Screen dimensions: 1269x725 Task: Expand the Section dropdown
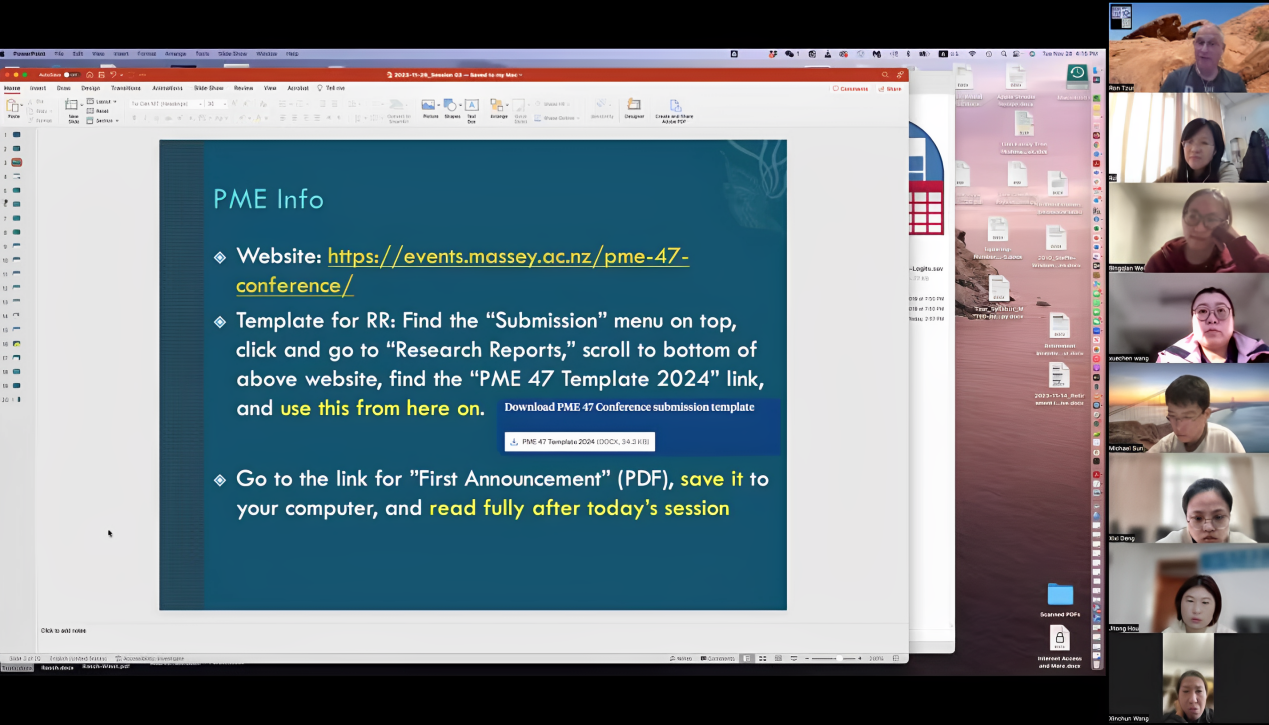pyautogui.click(x=103, y=121)
